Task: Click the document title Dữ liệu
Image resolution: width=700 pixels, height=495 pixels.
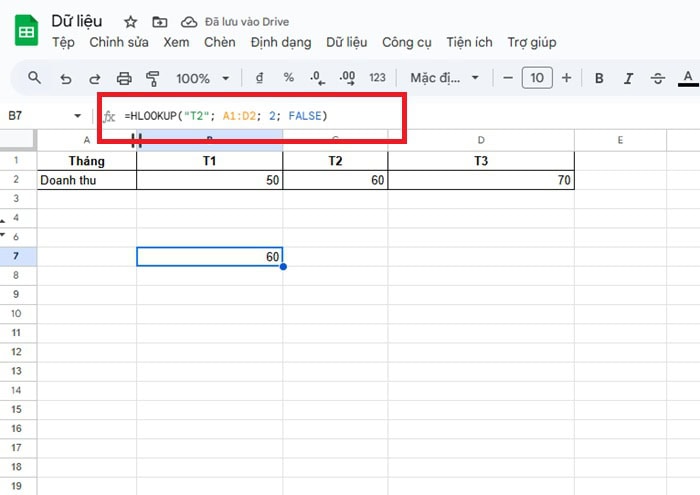Action: pos(76,21)
